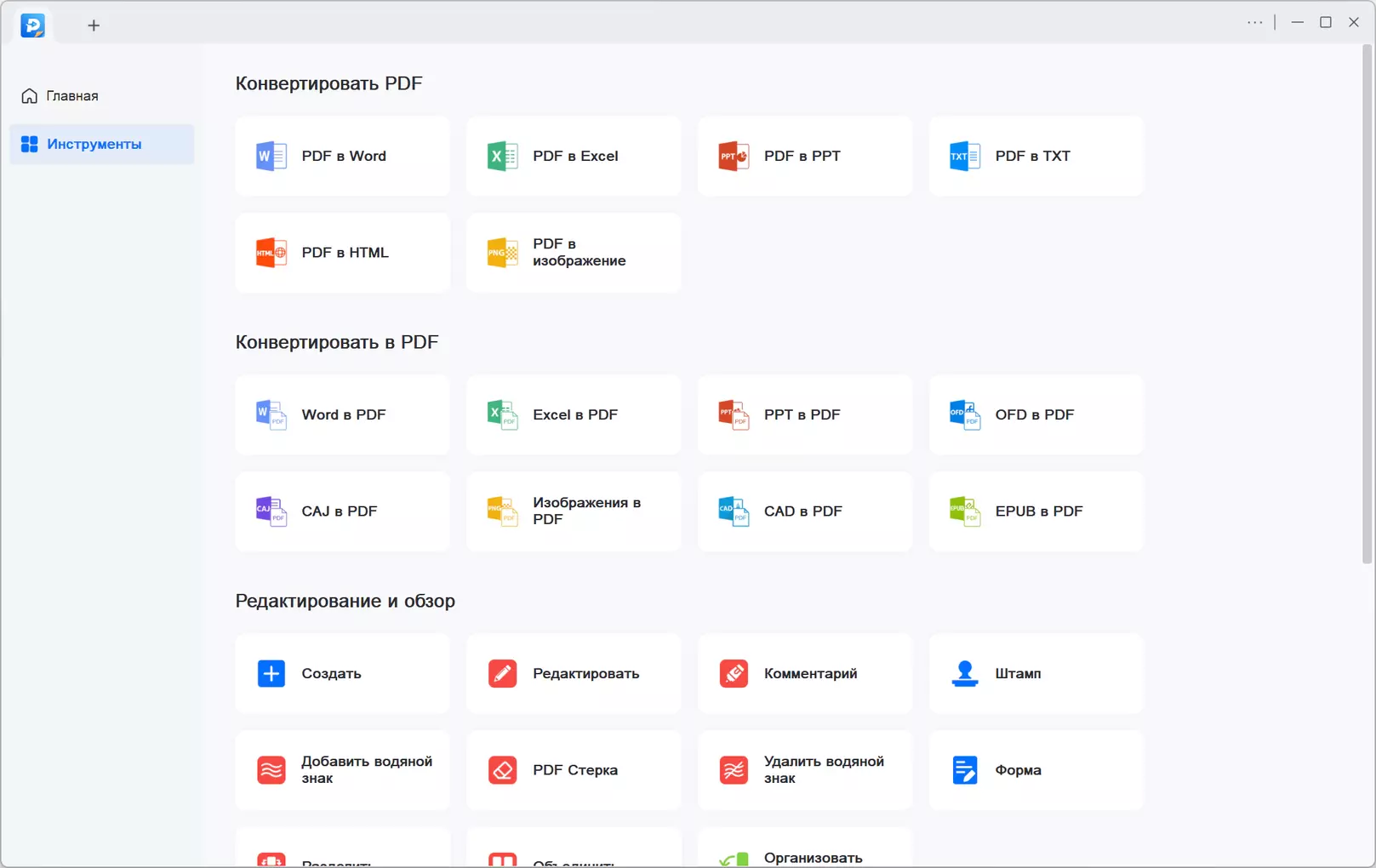Select the Комментарий icon
The width and height of the screenshot is (1376, 868).
click(x=734, y=674)
